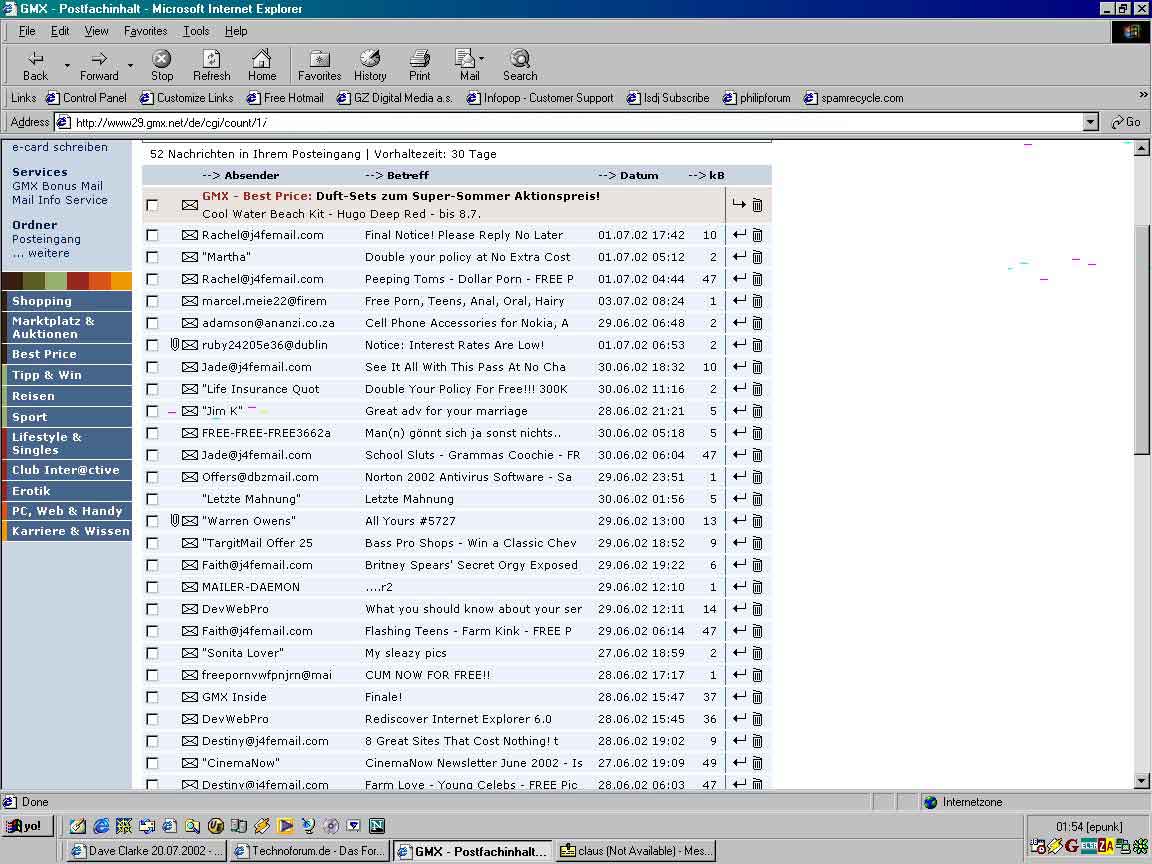Click attachment paperclip on ruby24205e36@dublin row
Screen dimensions: 1152x864
[x=175, y=345]
